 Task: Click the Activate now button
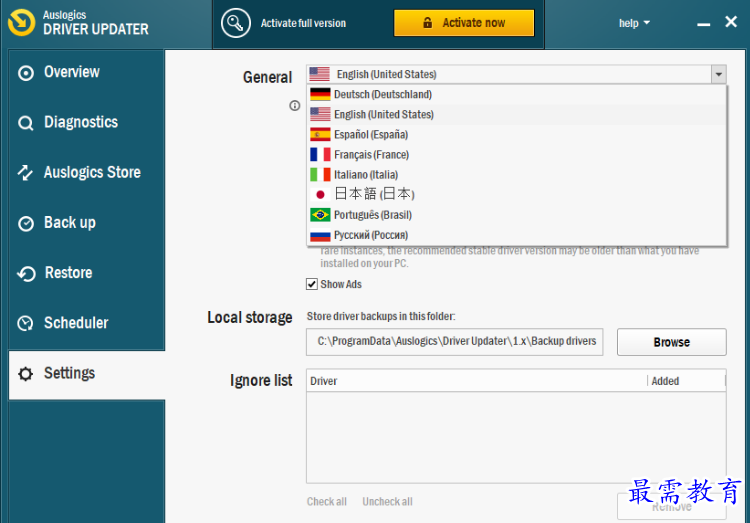tap(463, 22)
